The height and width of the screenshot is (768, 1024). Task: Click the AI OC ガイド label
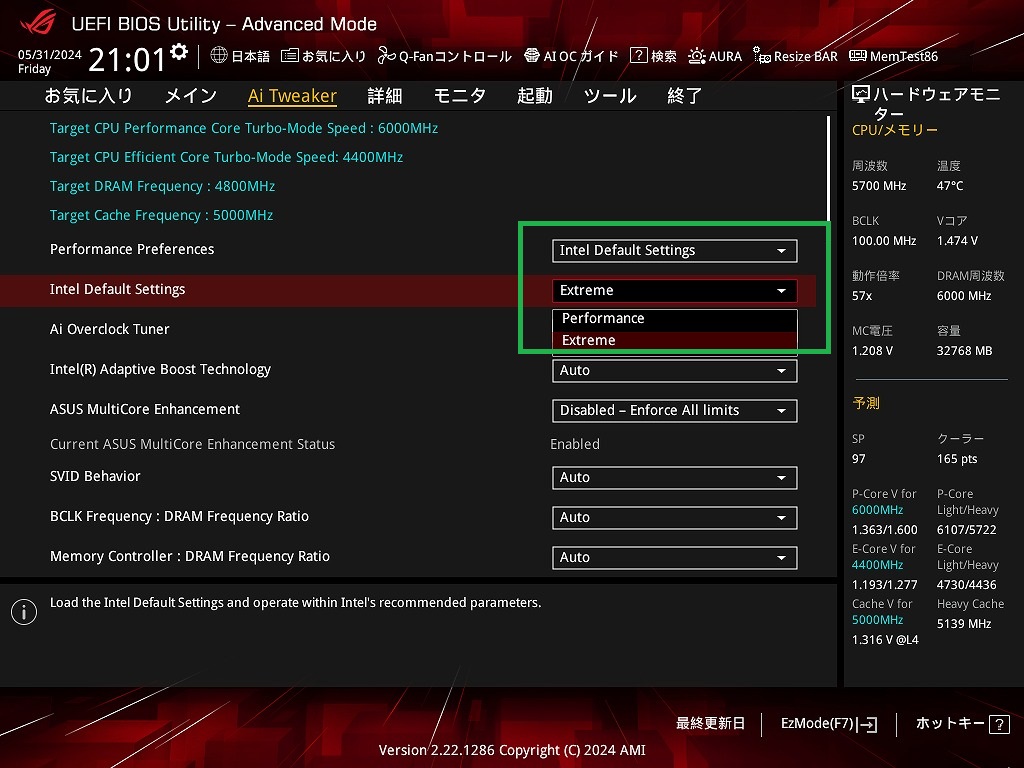coord(581,56)
